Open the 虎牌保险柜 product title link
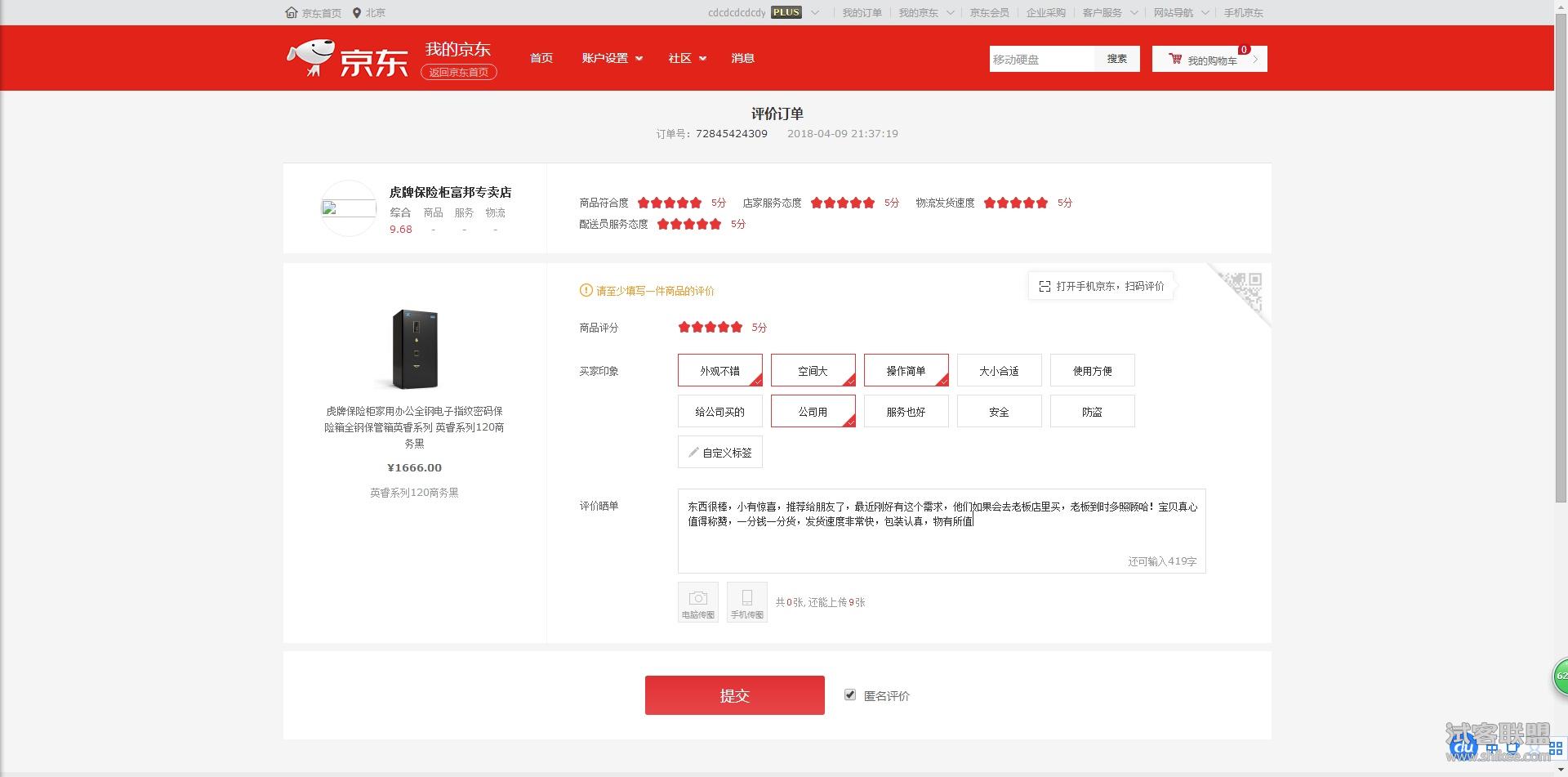The height and width of the screenshot is (777, 1568). tap(414, 426)
